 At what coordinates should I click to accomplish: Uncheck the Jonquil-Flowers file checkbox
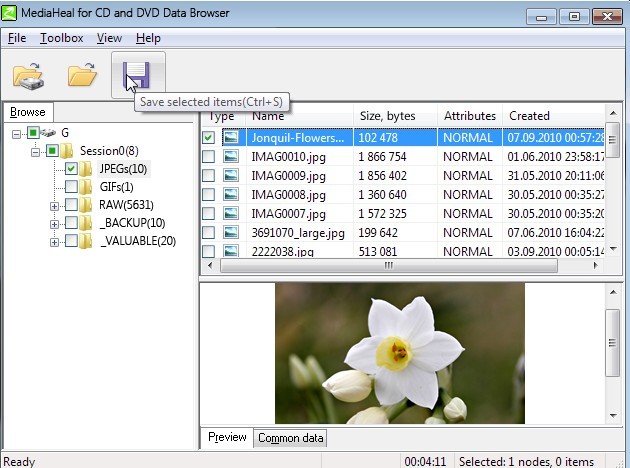[x=208, y=137]
